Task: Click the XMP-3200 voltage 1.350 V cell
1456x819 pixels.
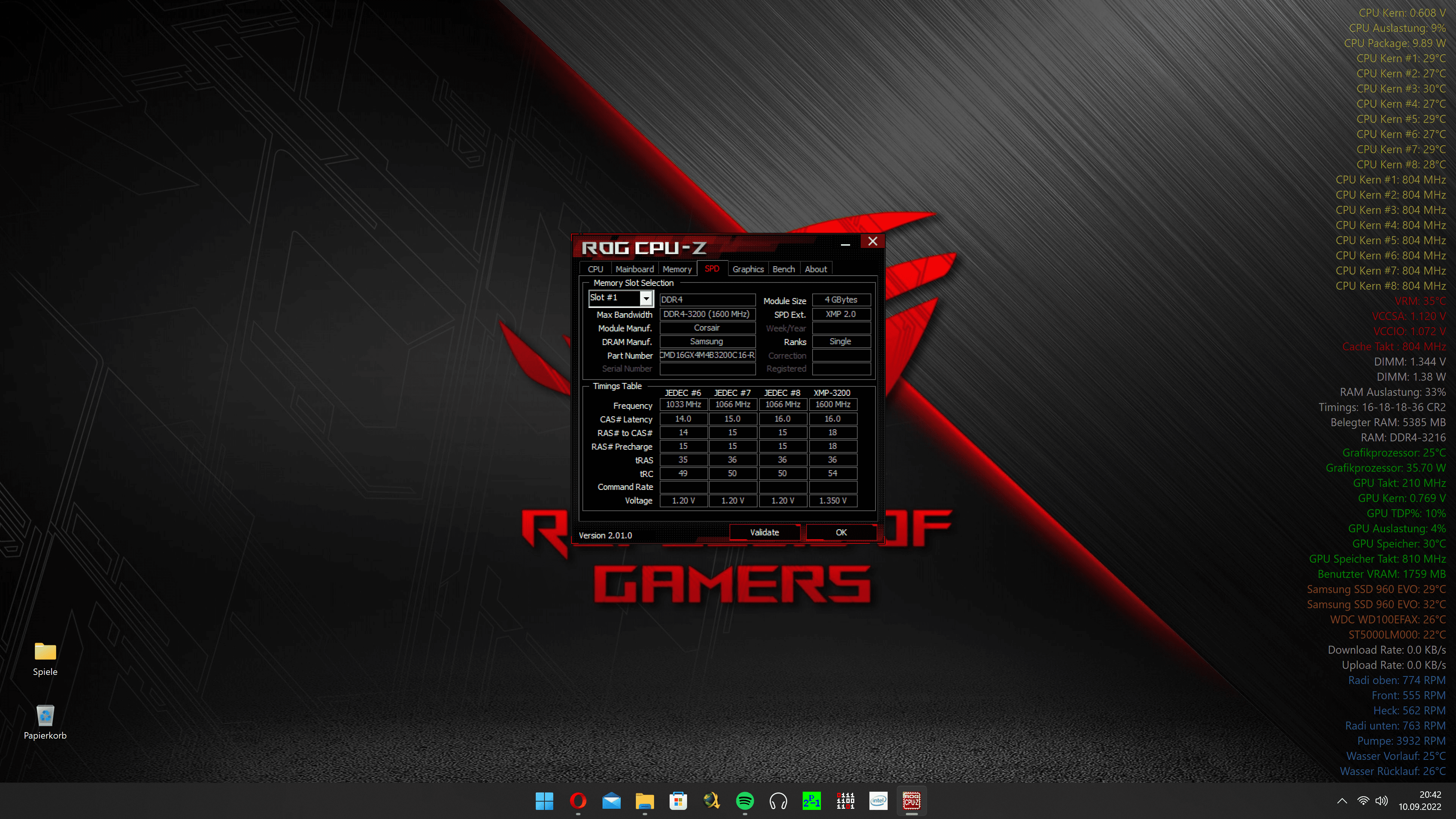Action: [833, 501]
